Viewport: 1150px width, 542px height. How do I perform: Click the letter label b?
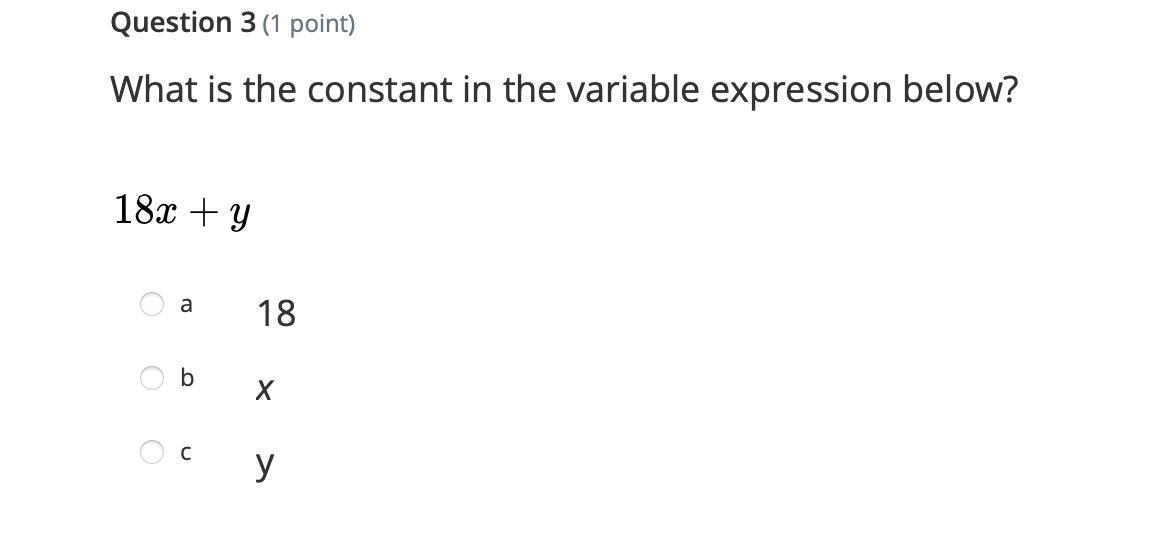(186, 378)
